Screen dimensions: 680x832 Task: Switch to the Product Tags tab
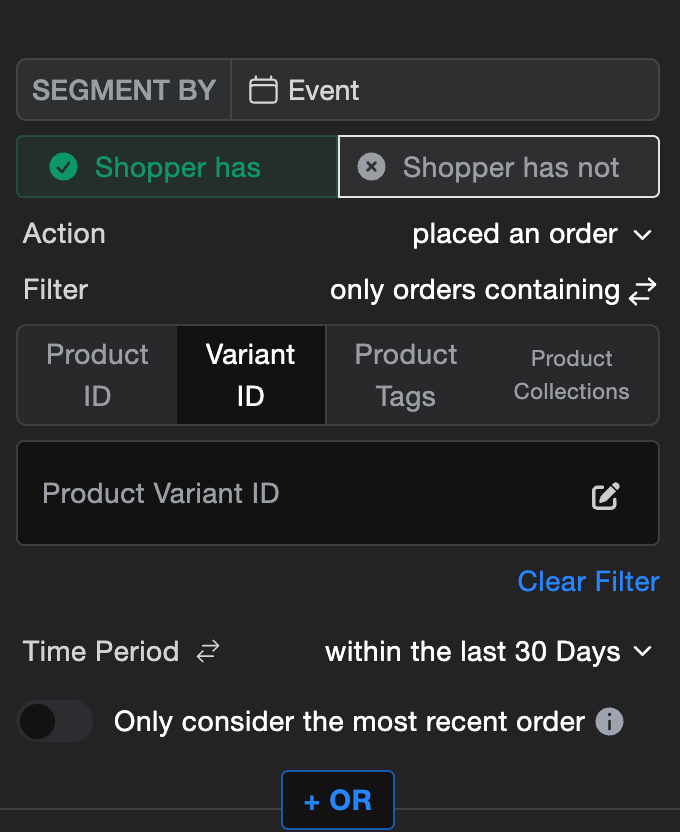[405, 375]
